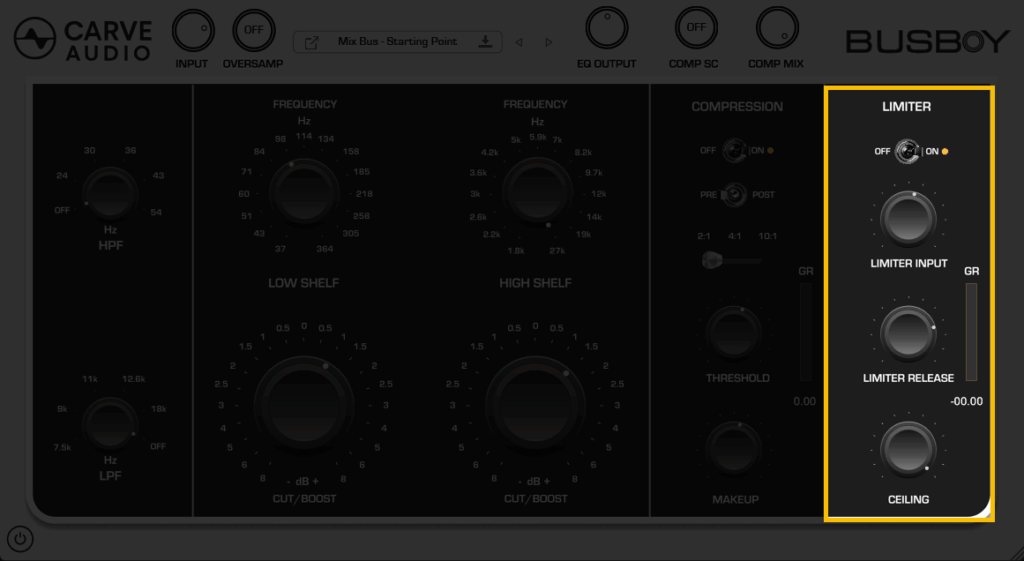
Task: Toggle the COMP SC off button
Action: (x=695, y=29)
